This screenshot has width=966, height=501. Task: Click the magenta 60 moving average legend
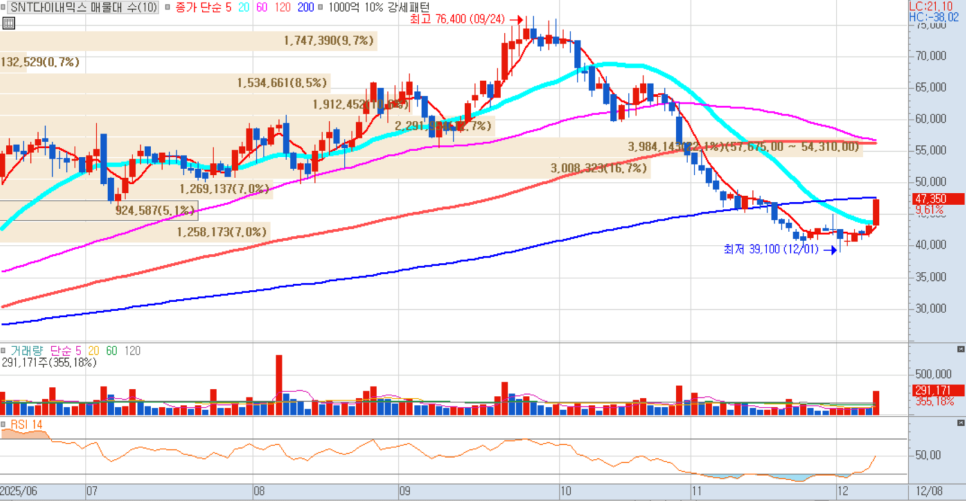pyautogui.click(x=262, y=7)
